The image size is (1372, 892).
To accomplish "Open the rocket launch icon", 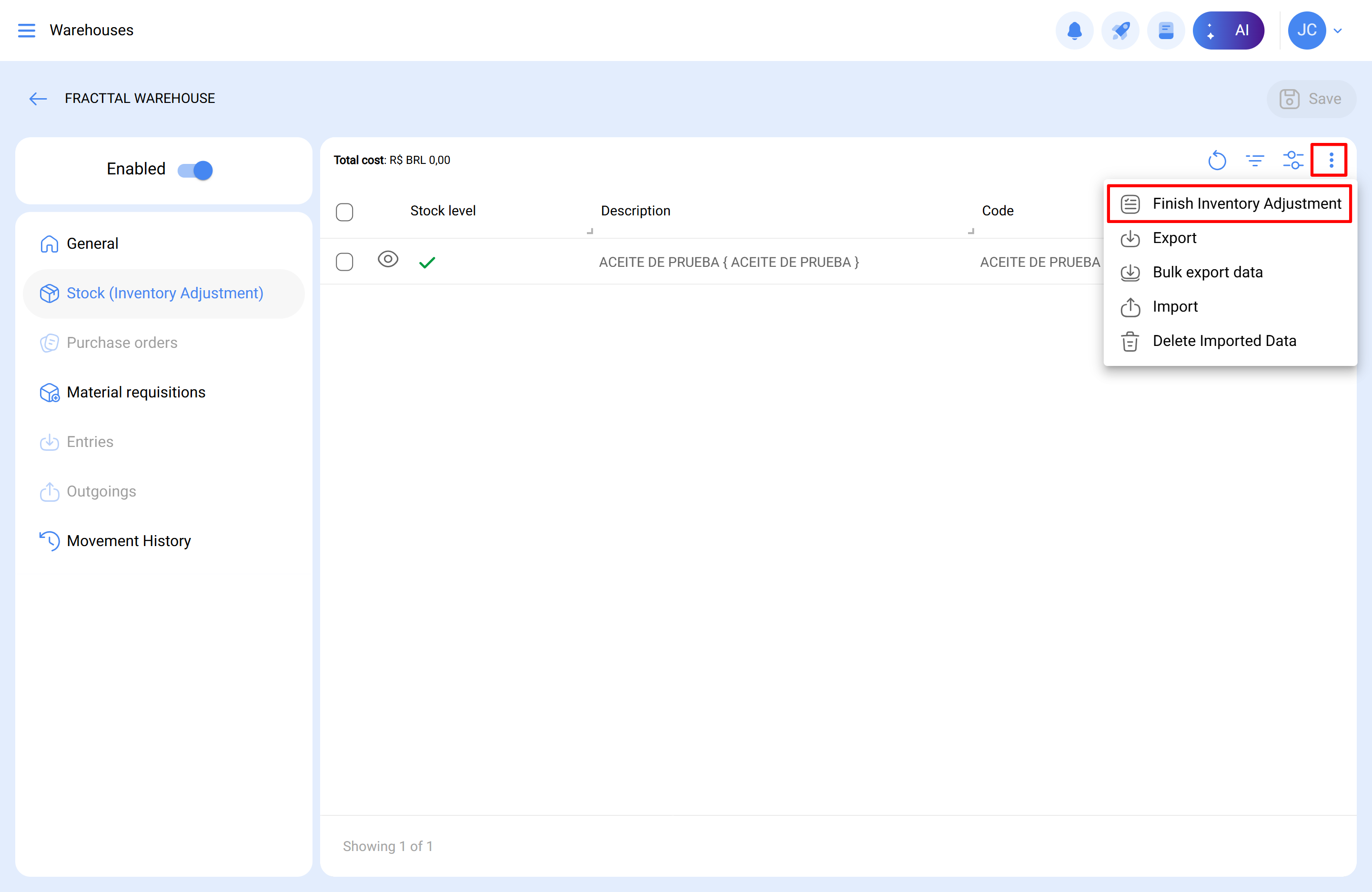I will point(1120,30).
